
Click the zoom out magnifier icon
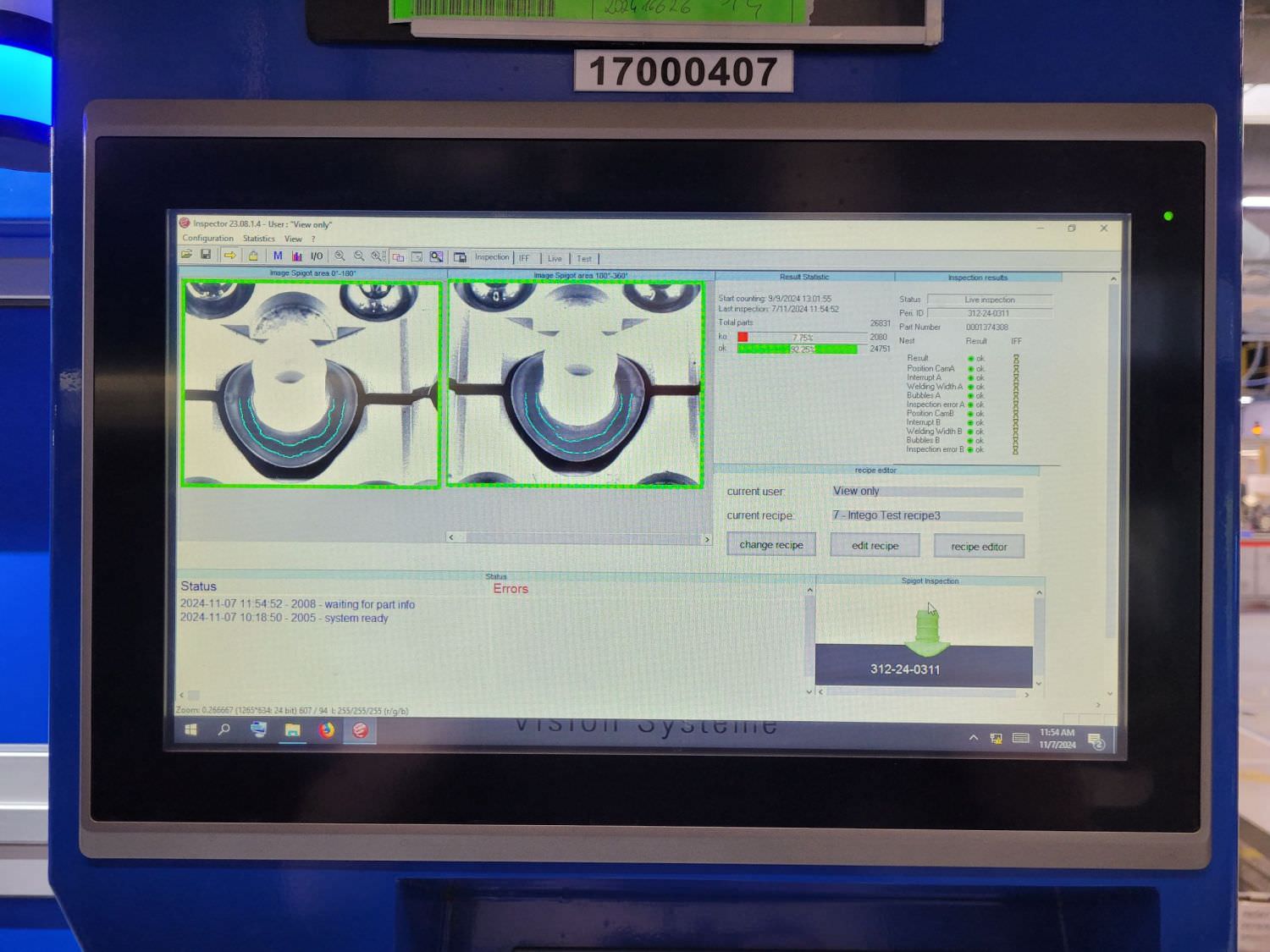pyautogui.click(x=359, y=256)
